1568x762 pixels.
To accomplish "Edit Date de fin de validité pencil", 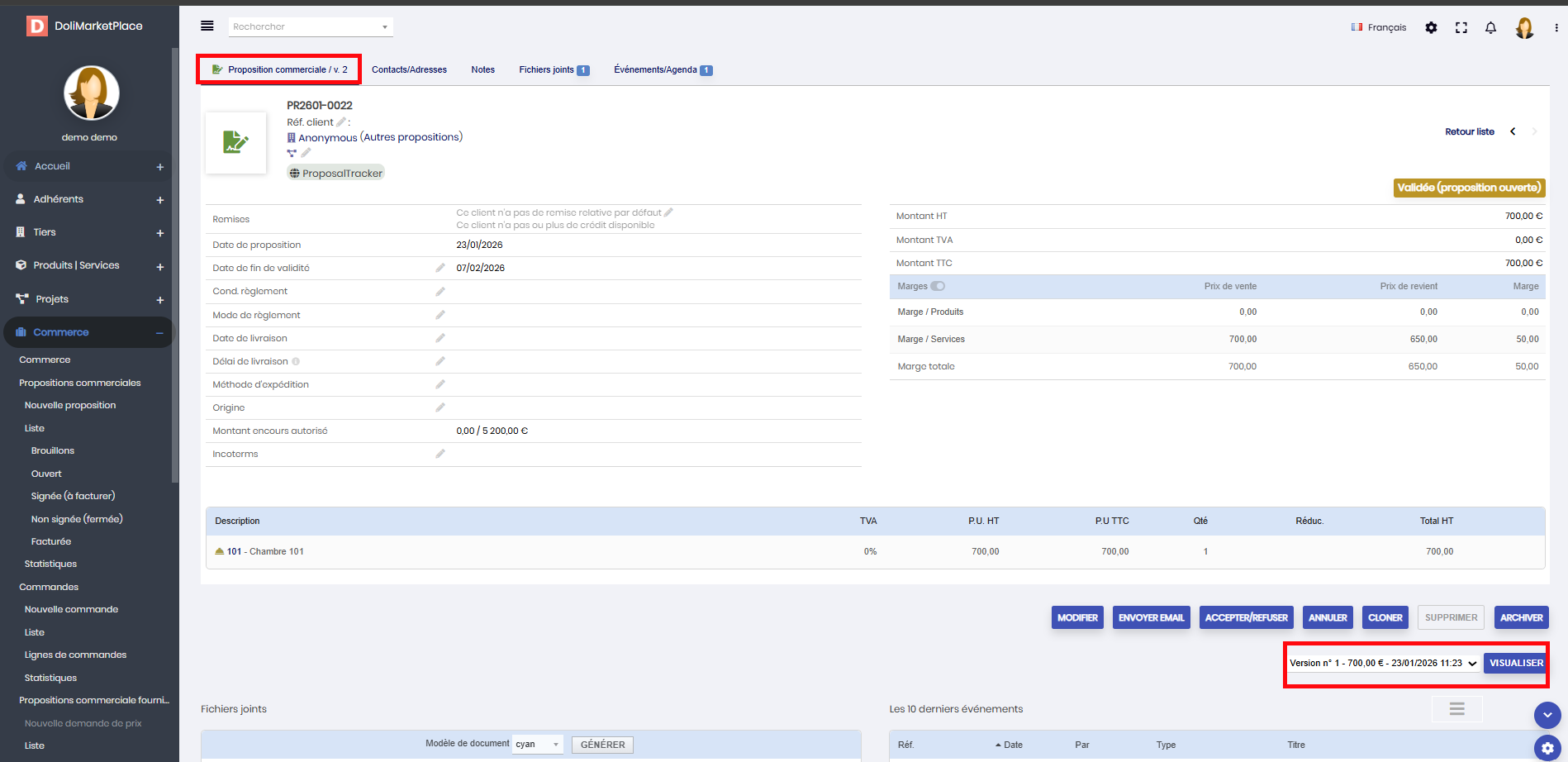I will [x=440, y=268].
